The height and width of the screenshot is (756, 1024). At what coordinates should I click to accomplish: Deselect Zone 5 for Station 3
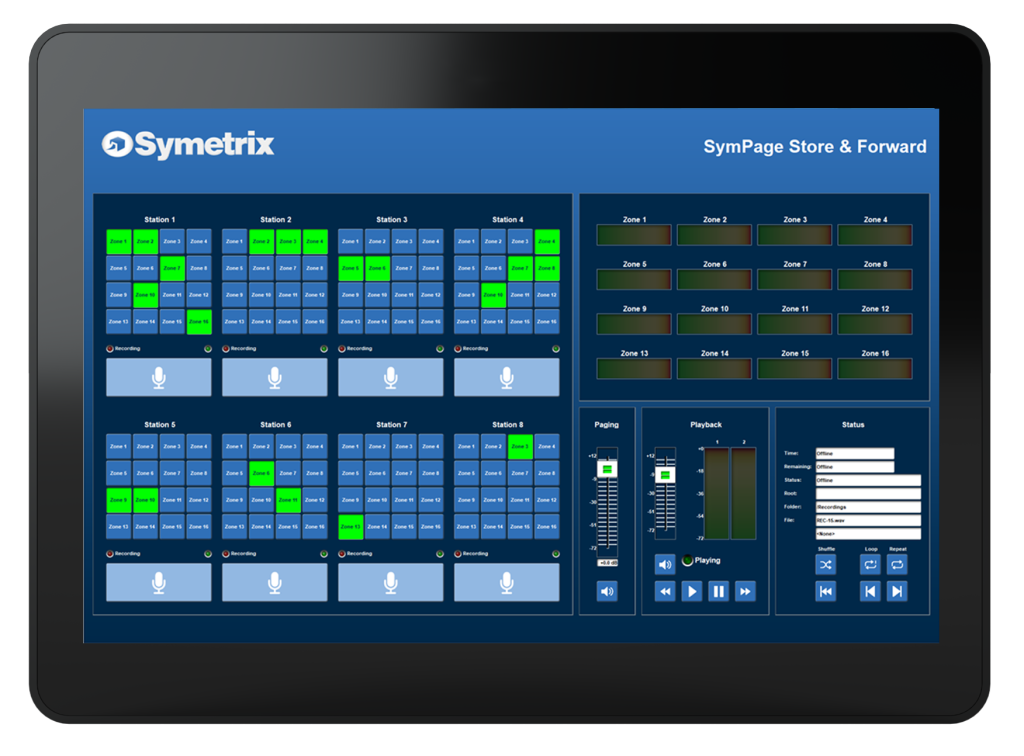pyautogui.click(x=351, y=268)
